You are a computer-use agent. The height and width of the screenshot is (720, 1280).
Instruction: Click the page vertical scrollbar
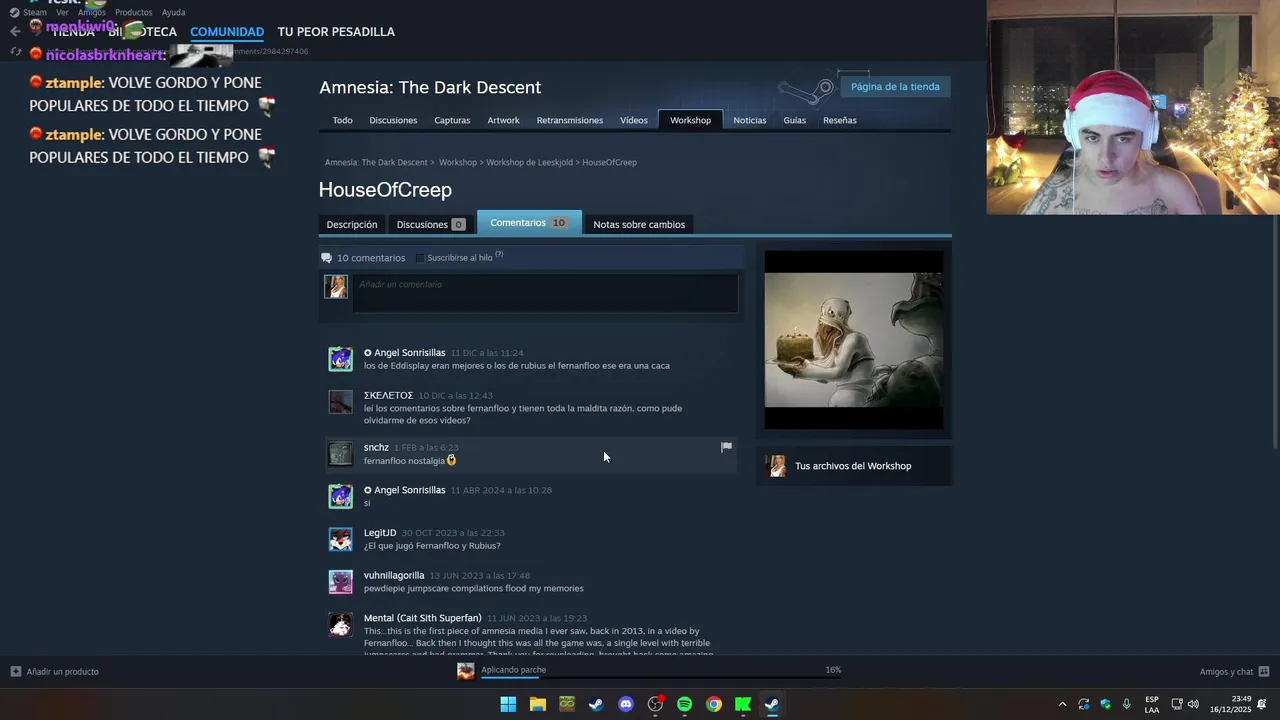click(x=1276, y=330)
